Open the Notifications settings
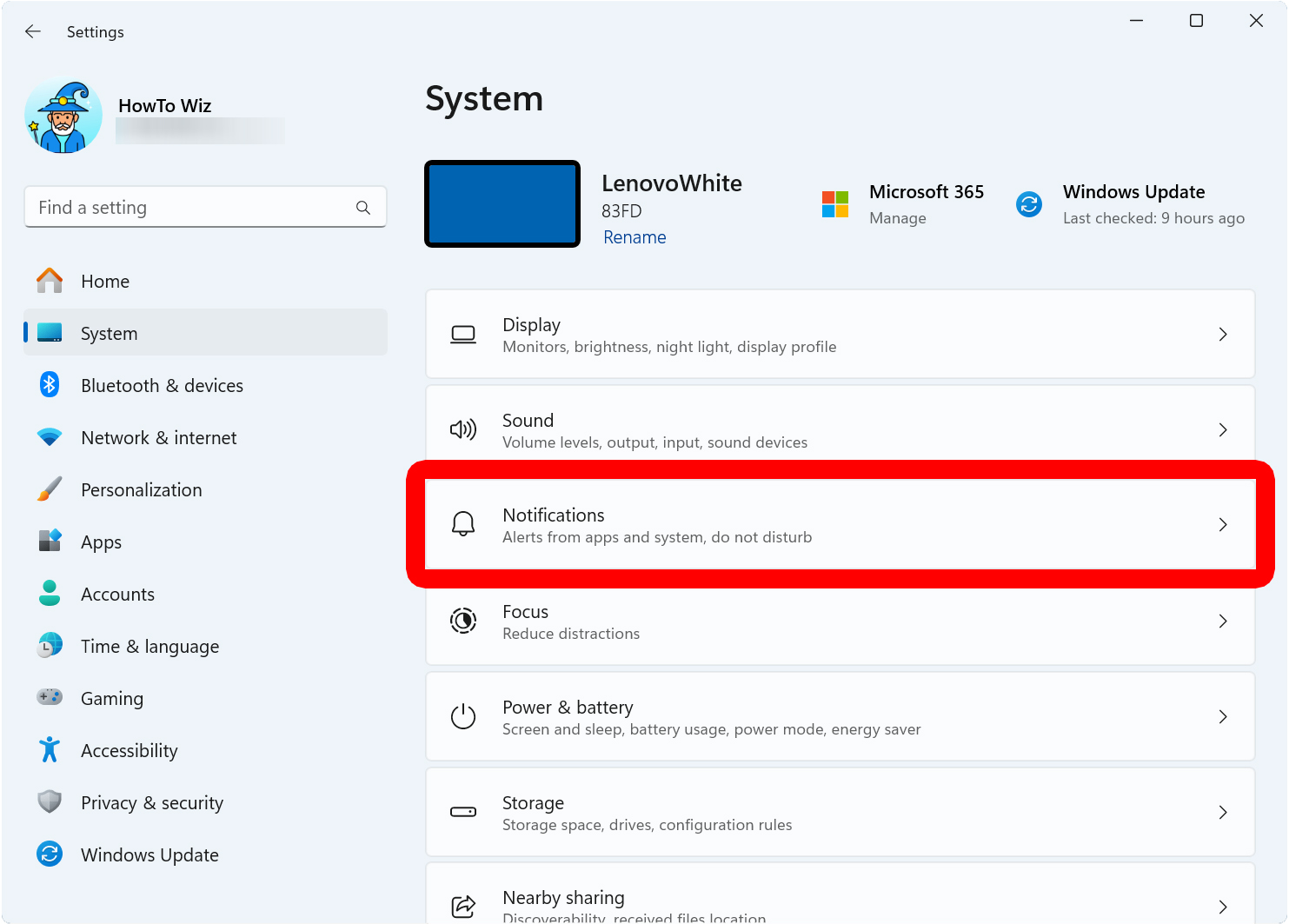The width and height of the screenshot is (1289, 924). tap(841, 524)
